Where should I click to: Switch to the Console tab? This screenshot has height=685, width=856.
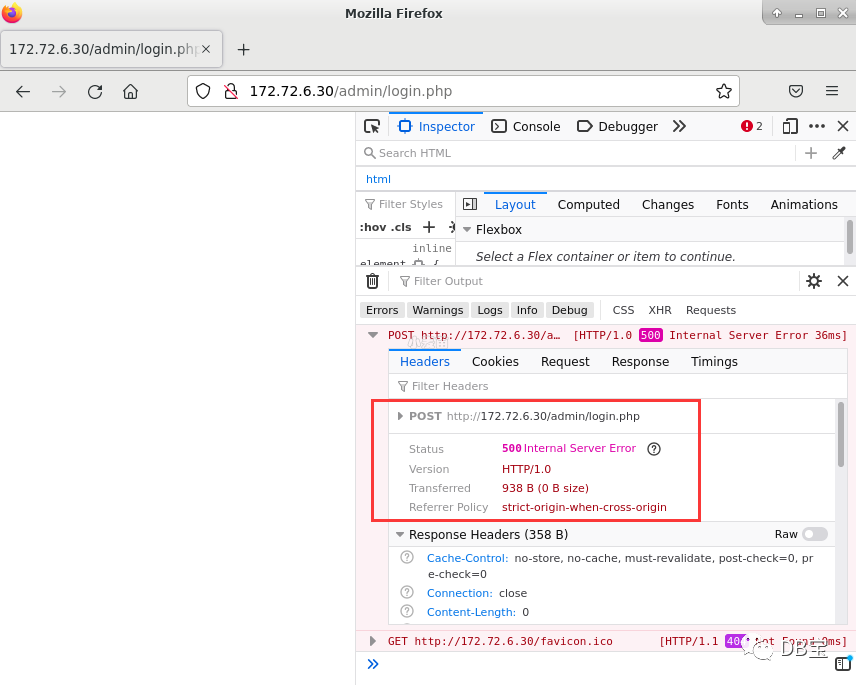click(x=526, y=127)
